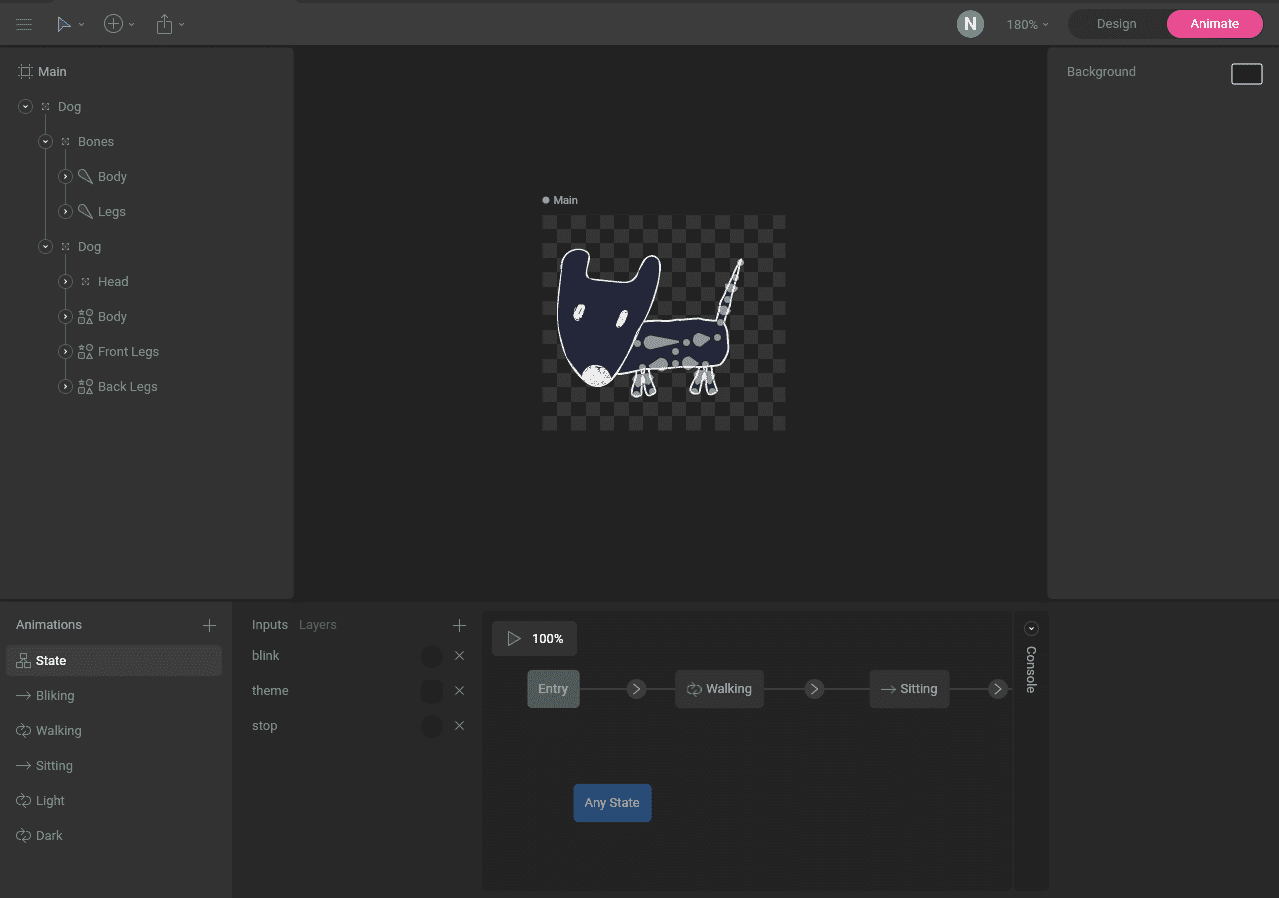Select transition arrow after Sitting state
The height and width of the screenshot is (898, 1279).
click(997, 689)
